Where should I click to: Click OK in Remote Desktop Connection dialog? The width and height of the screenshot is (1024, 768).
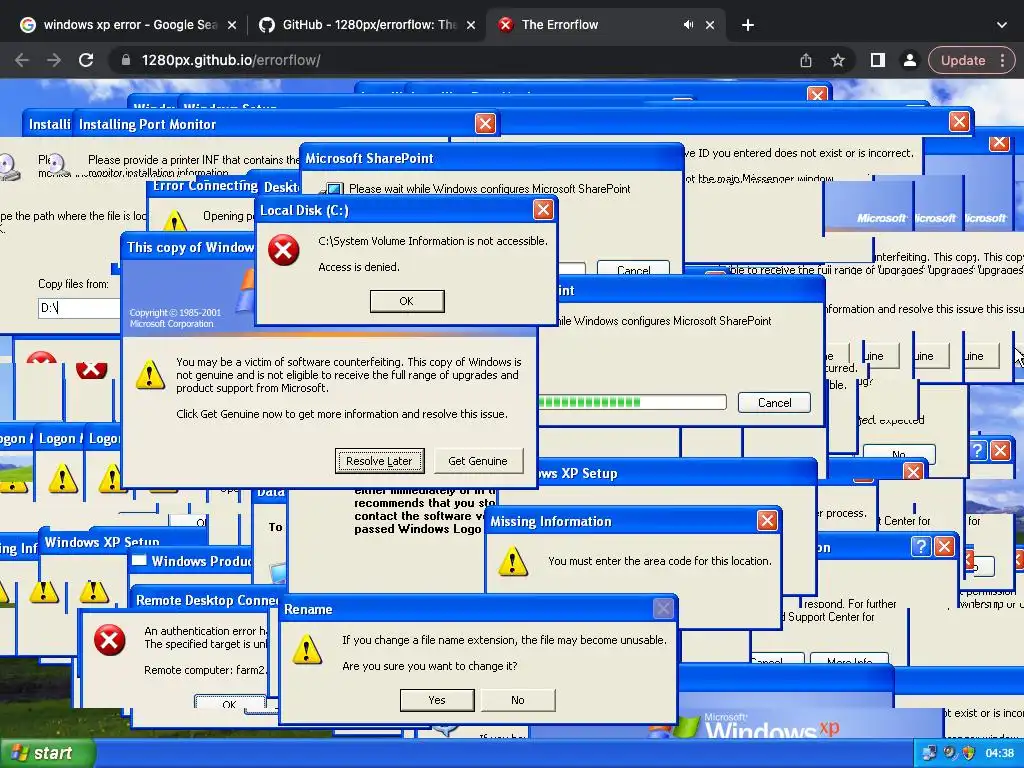(x=229, y=704)
